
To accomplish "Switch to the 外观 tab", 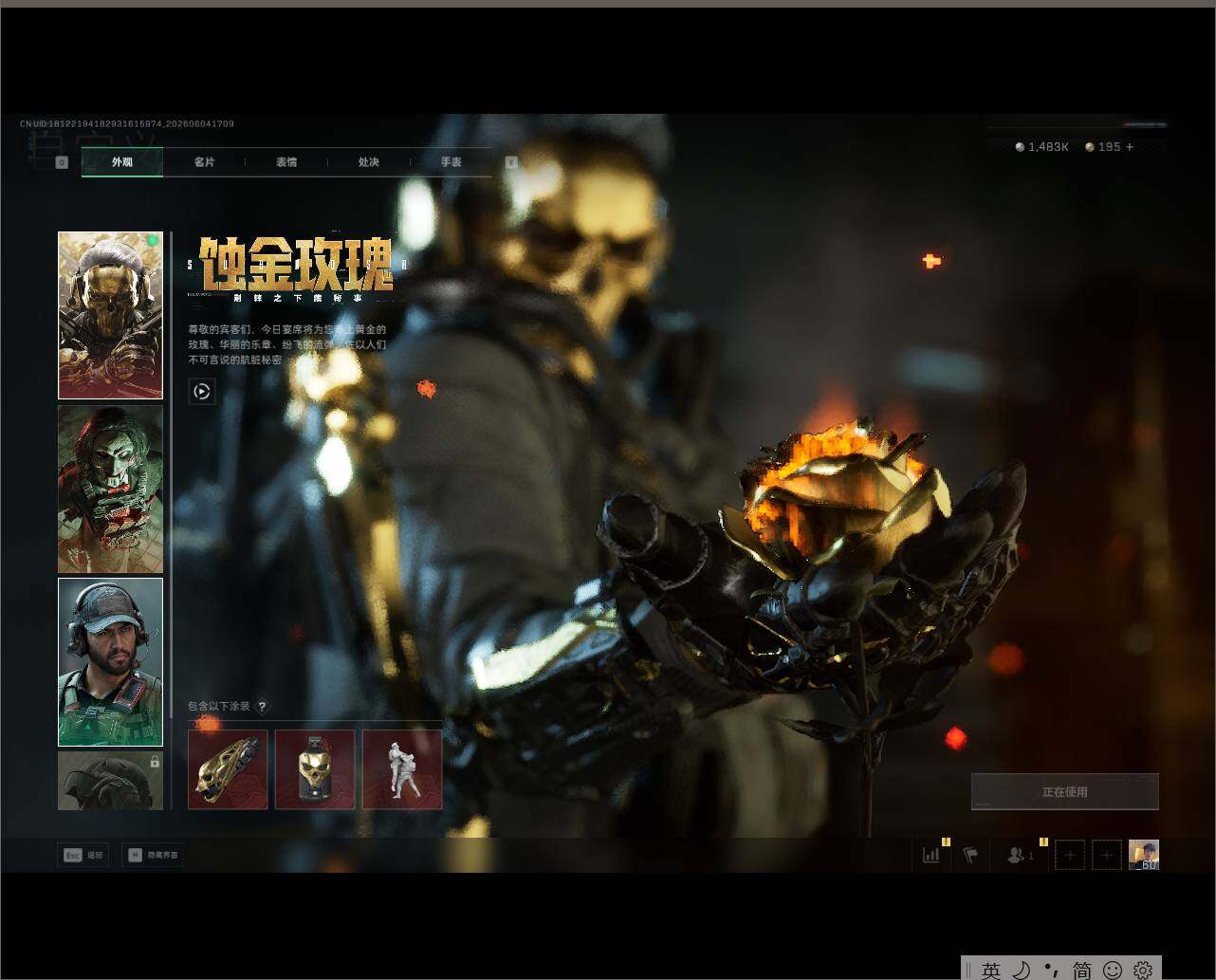I will click(x=122, y=162).
